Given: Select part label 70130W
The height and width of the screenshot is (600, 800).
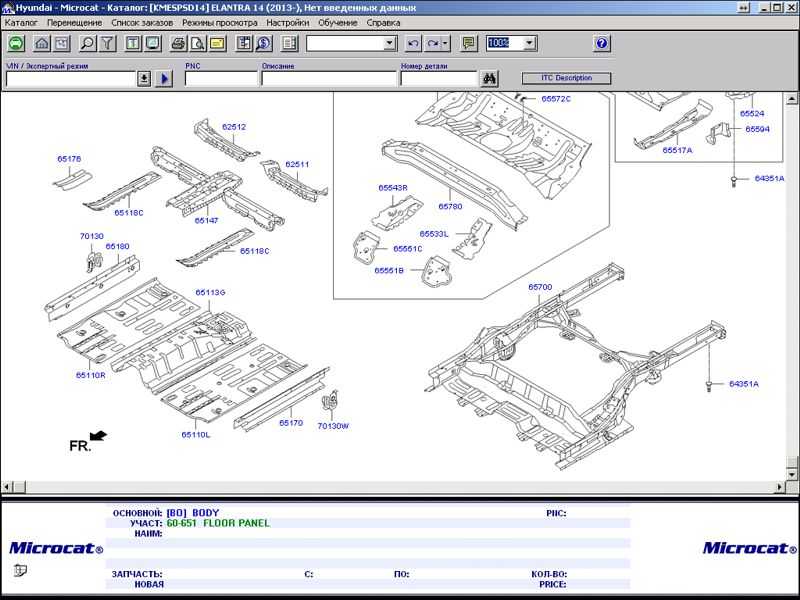Looking at the screenshot, I should click(x=333, y=426).
